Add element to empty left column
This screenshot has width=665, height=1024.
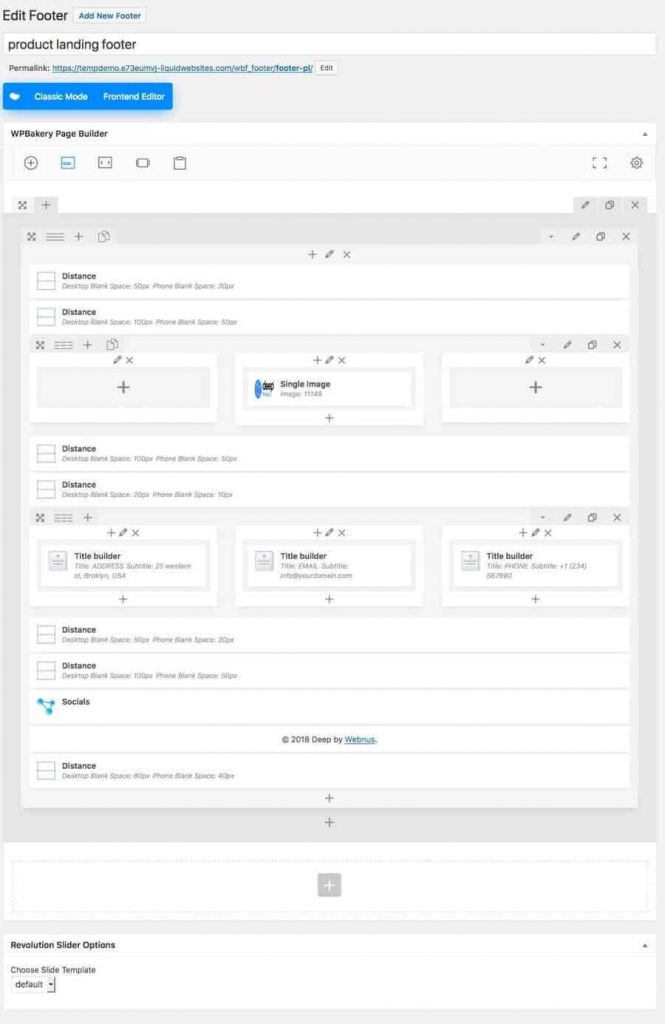[x=123, y=388]
